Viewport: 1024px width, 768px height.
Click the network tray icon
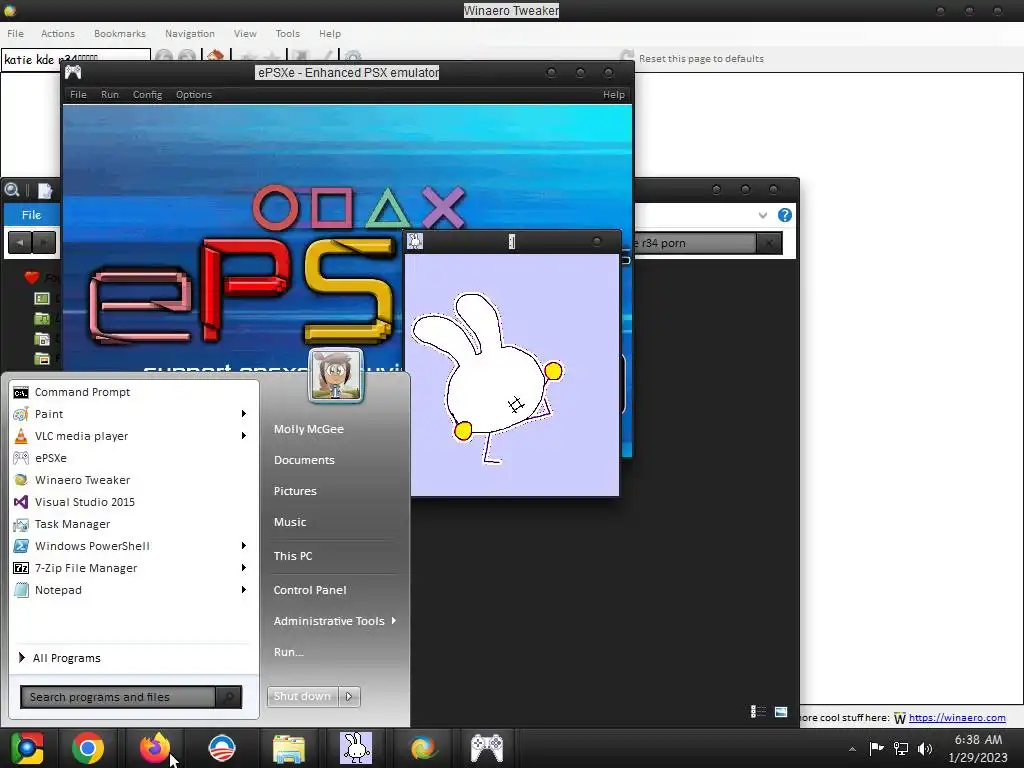pos(901,748)
